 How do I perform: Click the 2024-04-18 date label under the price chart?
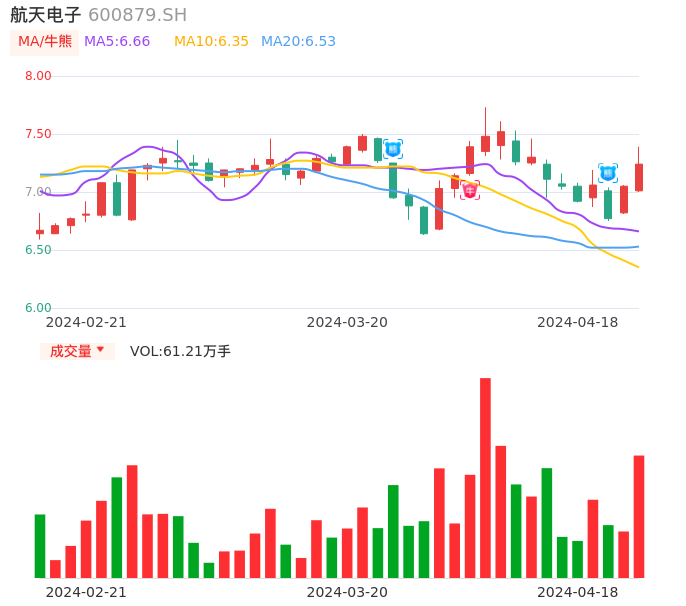click(578, 322)
